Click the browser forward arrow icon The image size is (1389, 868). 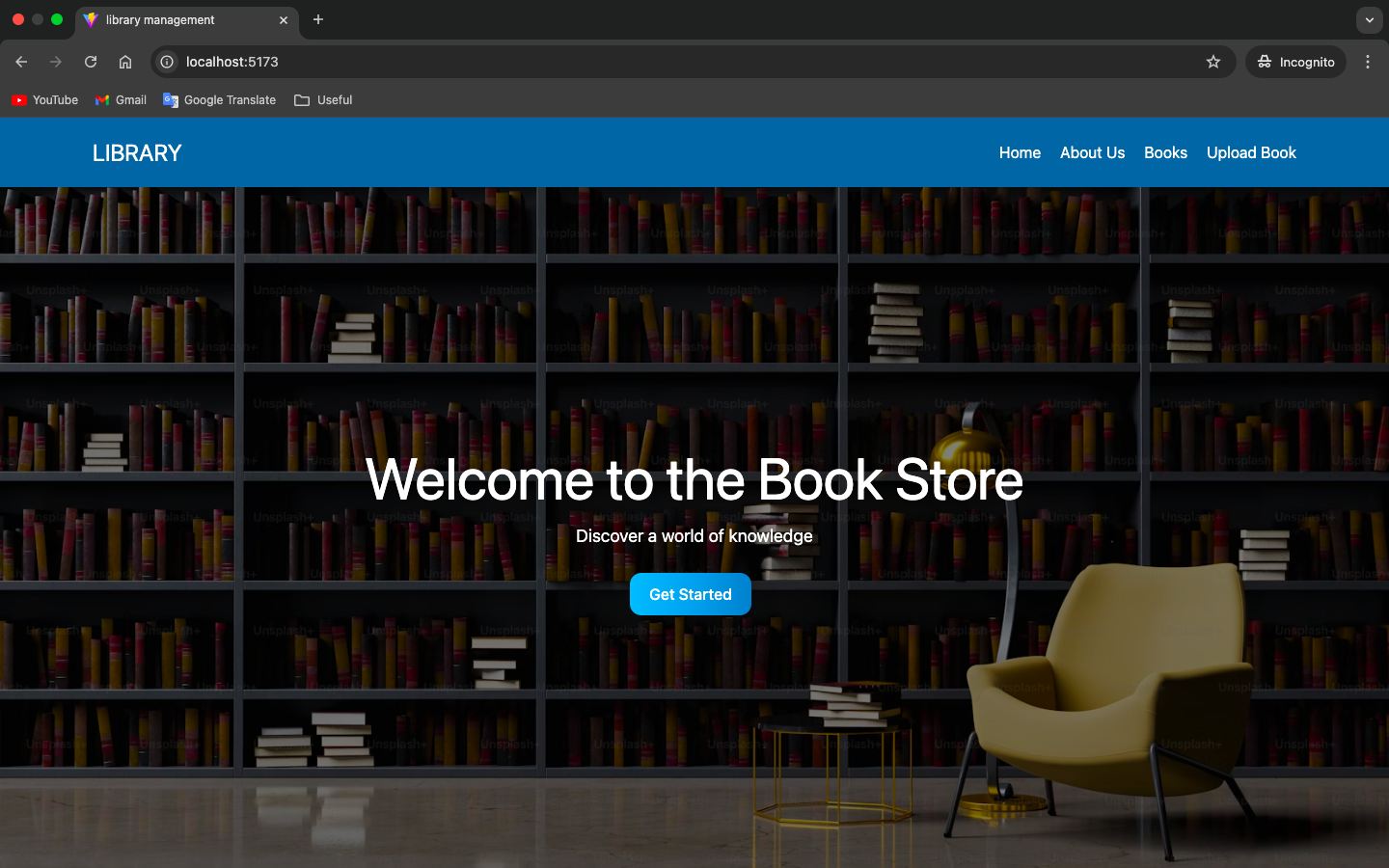[56, 62]
